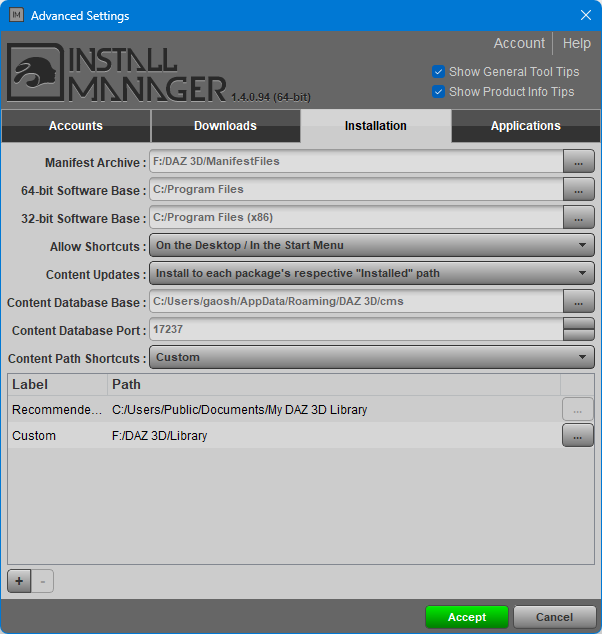Browse path for Custom library row
The height and width of the screenshot is (634, 602).
click(578, 435)
